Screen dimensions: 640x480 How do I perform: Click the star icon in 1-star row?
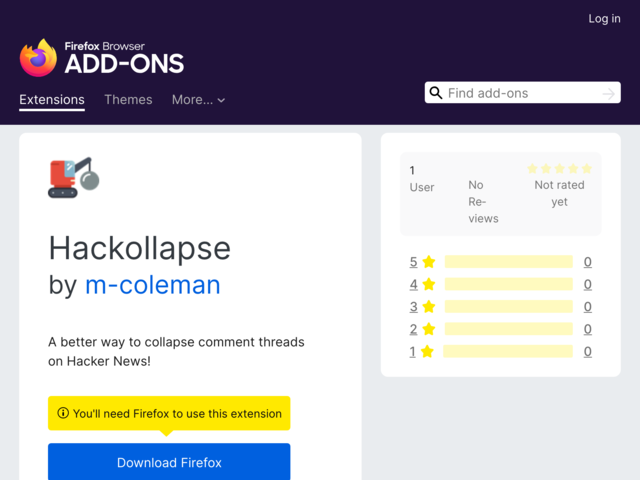tap(427, 351)
